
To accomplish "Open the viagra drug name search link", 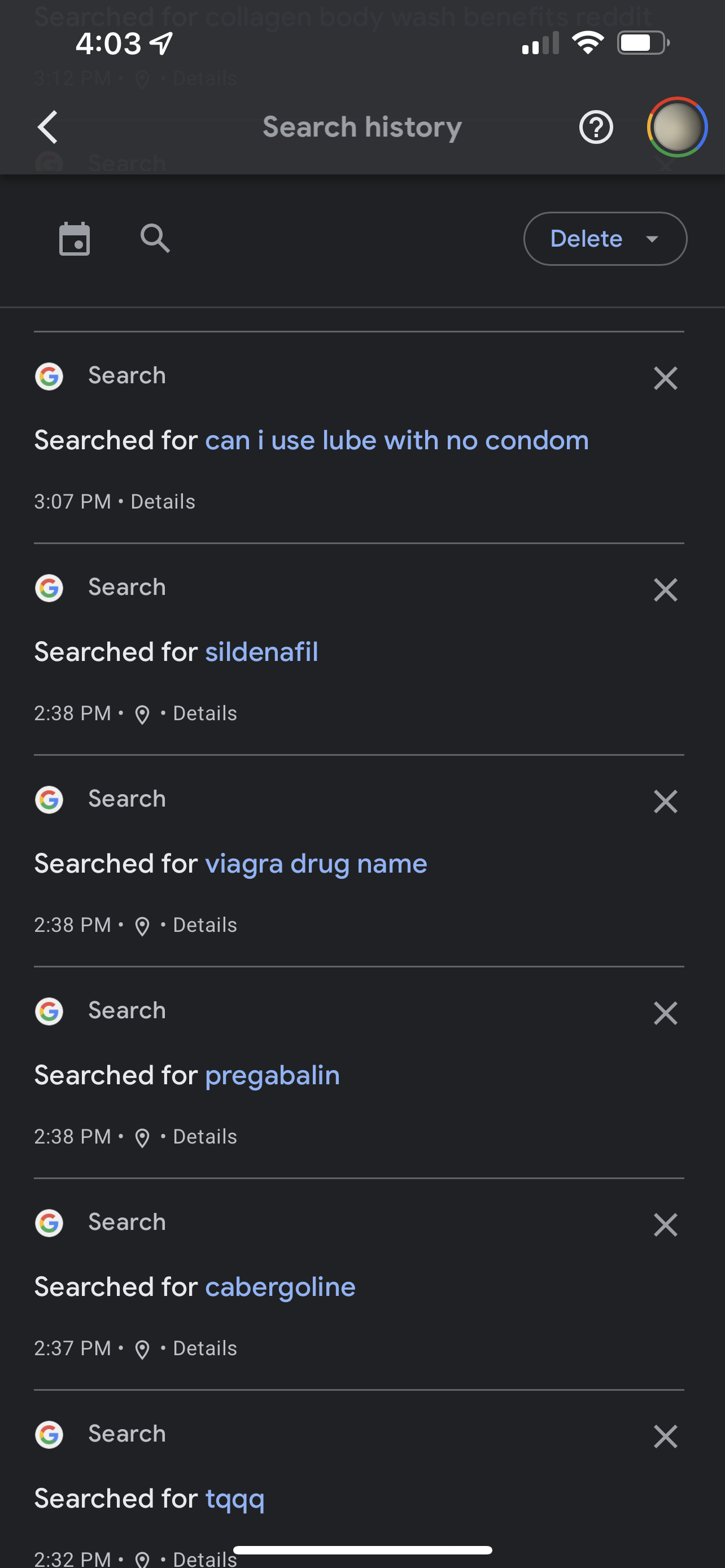I will (316, 864).
